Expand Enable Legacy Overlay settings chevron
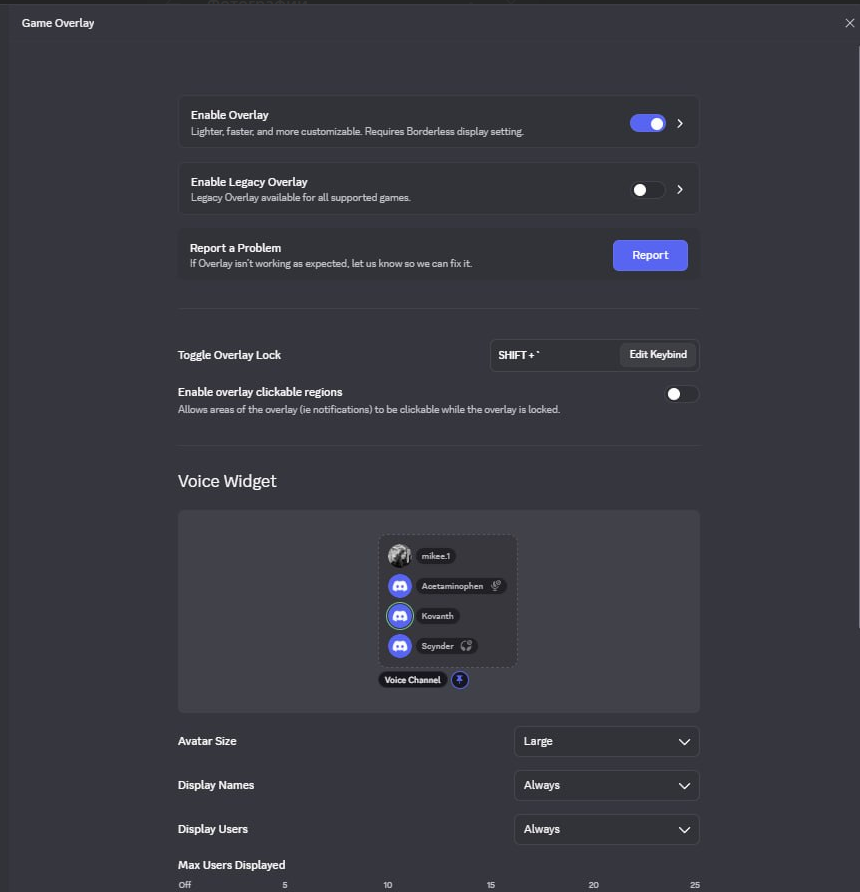This screenshot has height=892, width=860. [680, 190]
